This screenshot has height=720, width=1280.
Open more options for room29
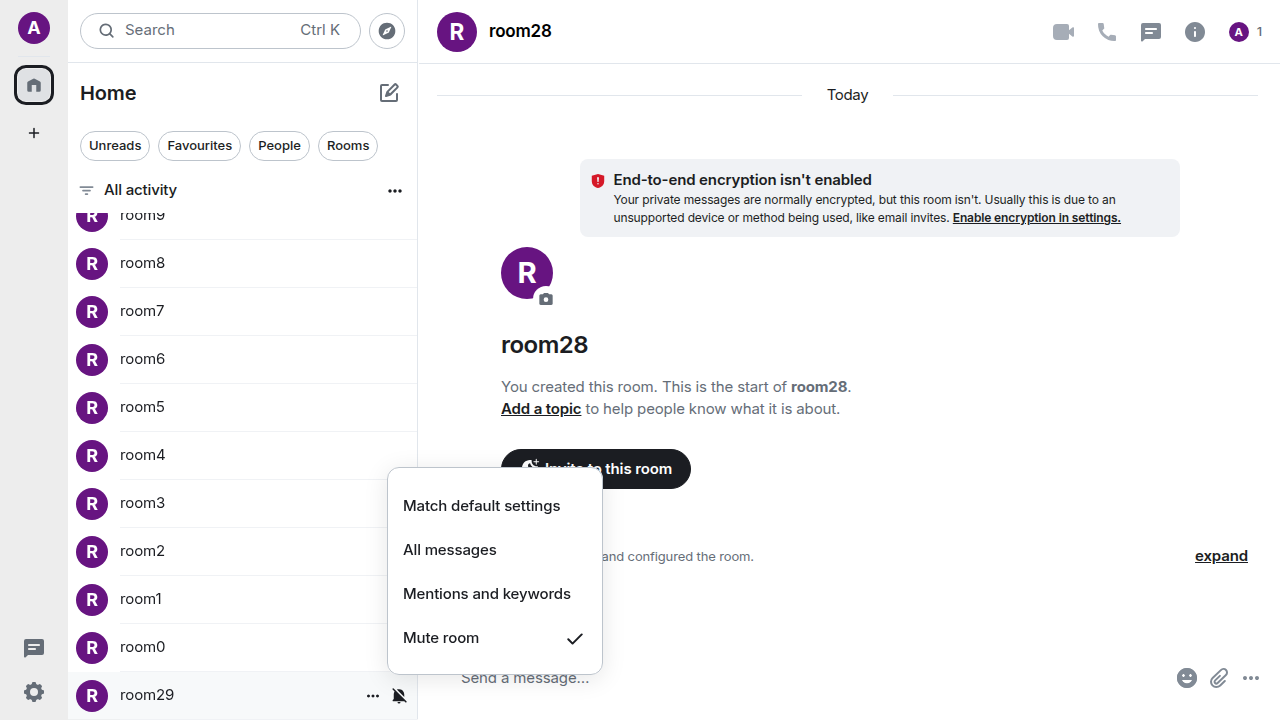pyautogui.click(x=373, y=696)
